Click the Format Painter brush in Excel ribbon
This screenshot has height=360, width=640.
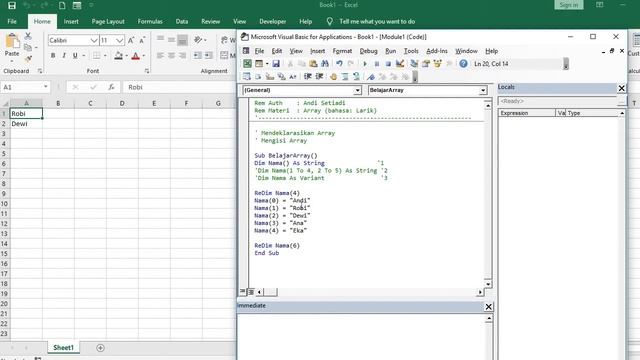point(28,59)
